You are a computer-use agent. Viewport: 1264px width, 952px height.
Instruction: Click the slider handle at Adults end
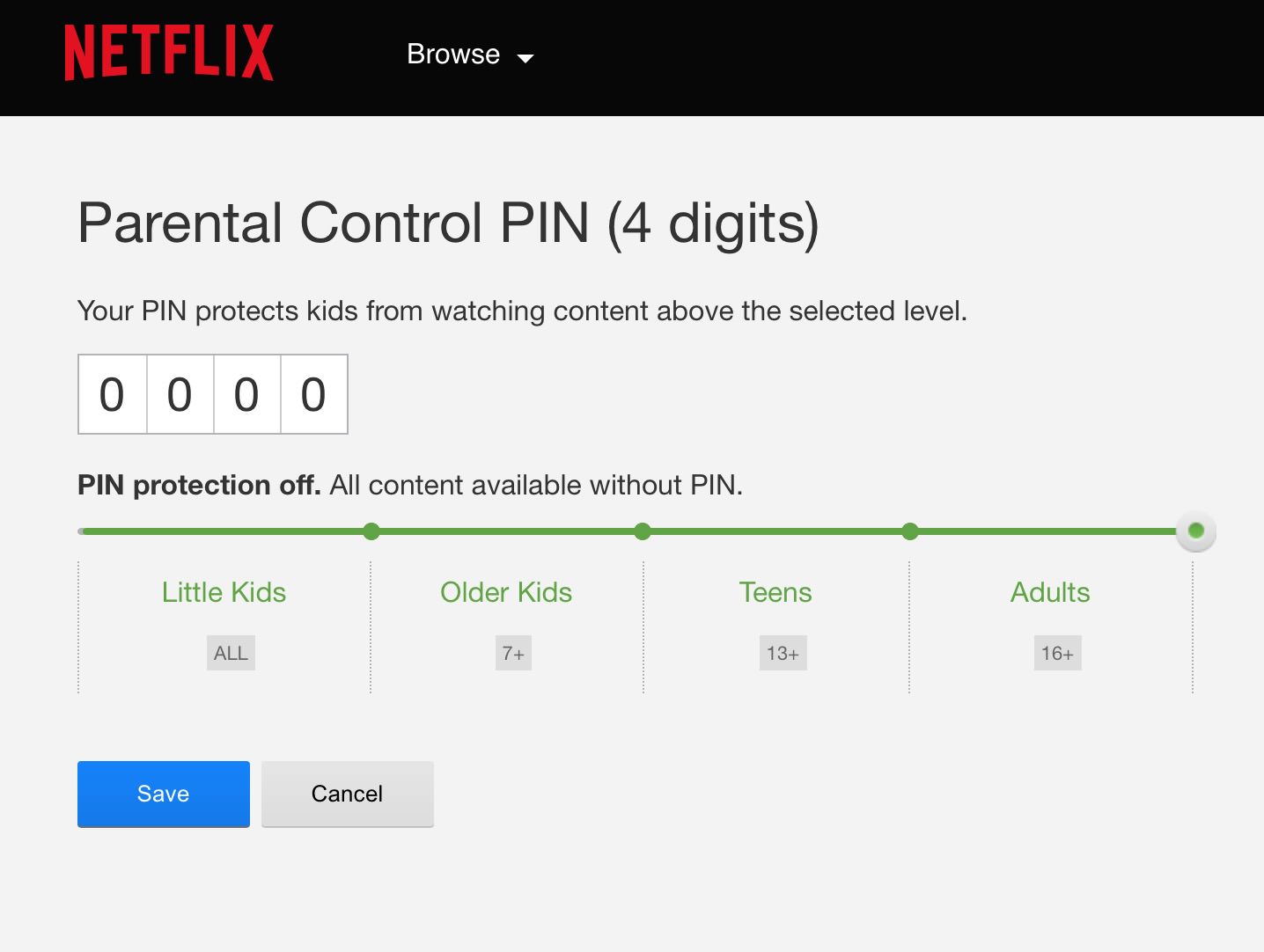(1195, 531)
